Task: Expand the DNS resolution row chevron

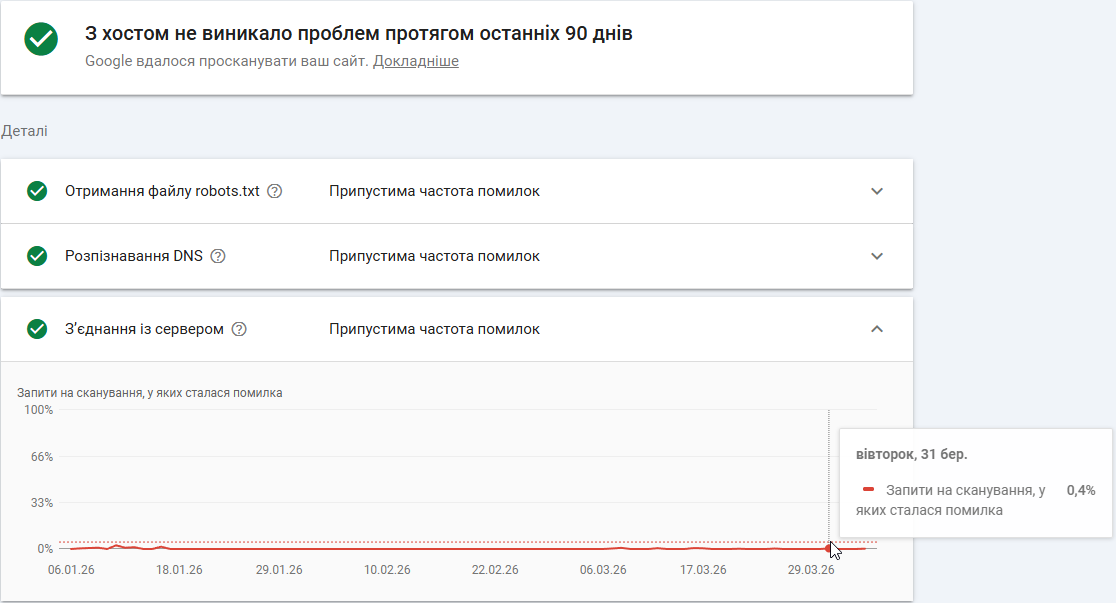Action: coord(877,256)
